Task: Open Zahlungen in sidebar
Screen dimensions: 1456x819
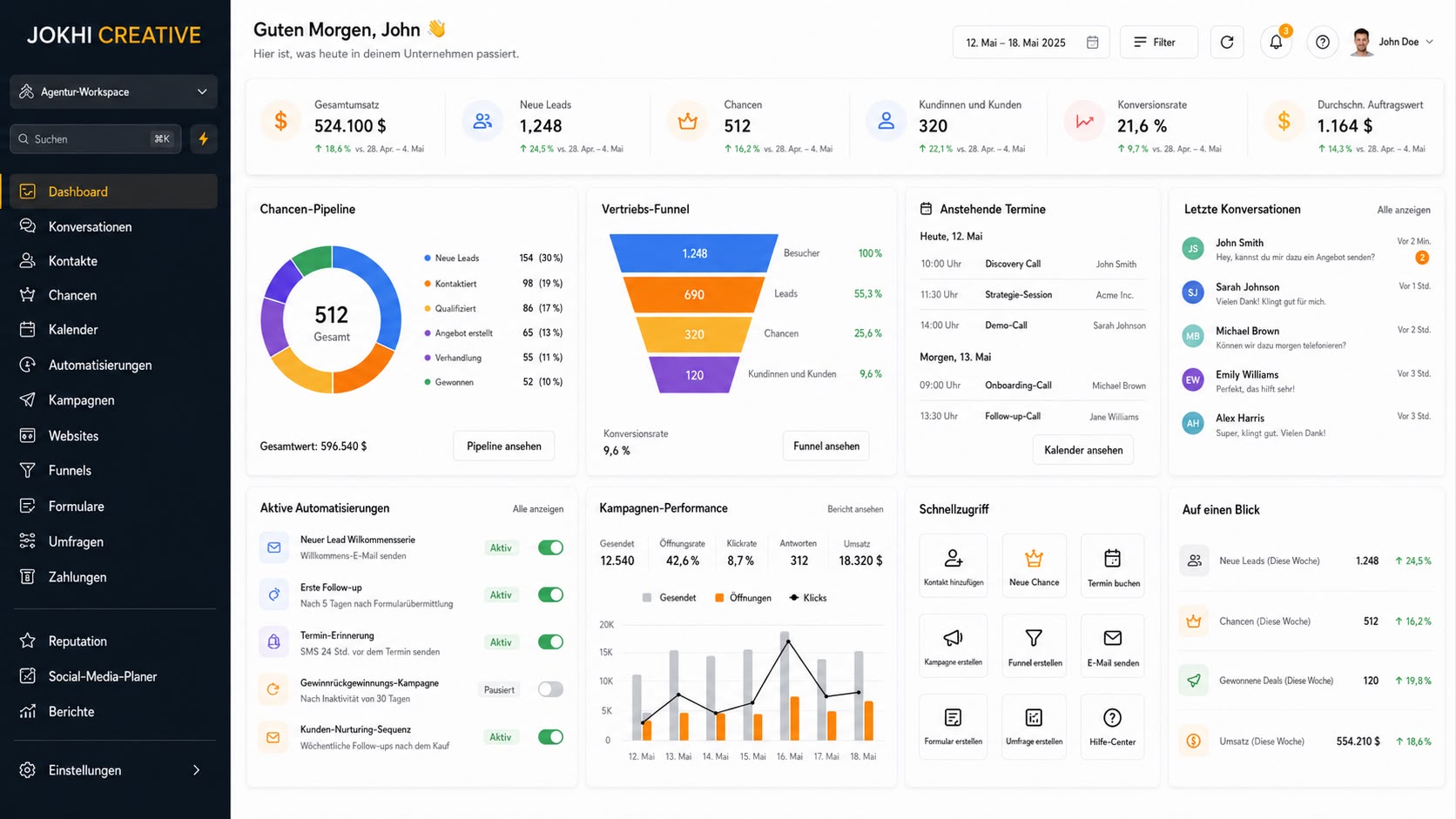Action: click(x=113, y=577)
